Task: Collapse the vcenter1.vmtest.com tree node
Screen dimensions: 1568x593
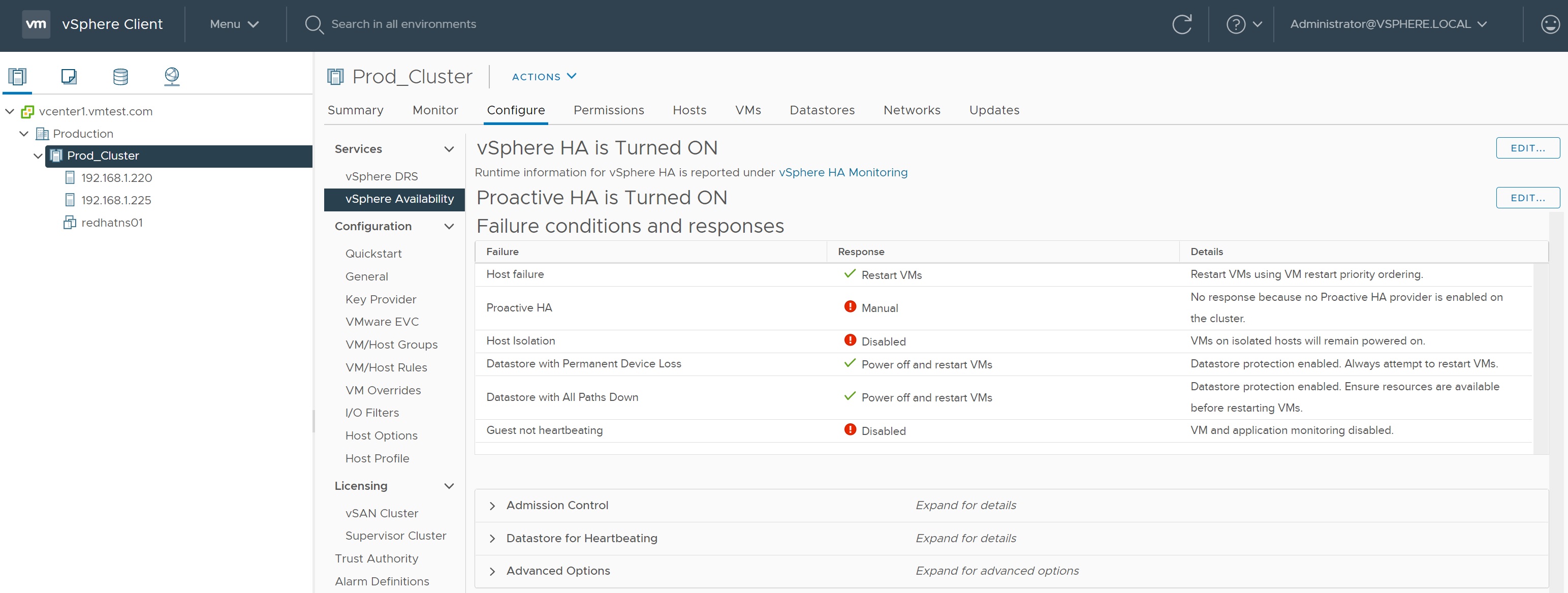Action: click(x=10, y=111)
